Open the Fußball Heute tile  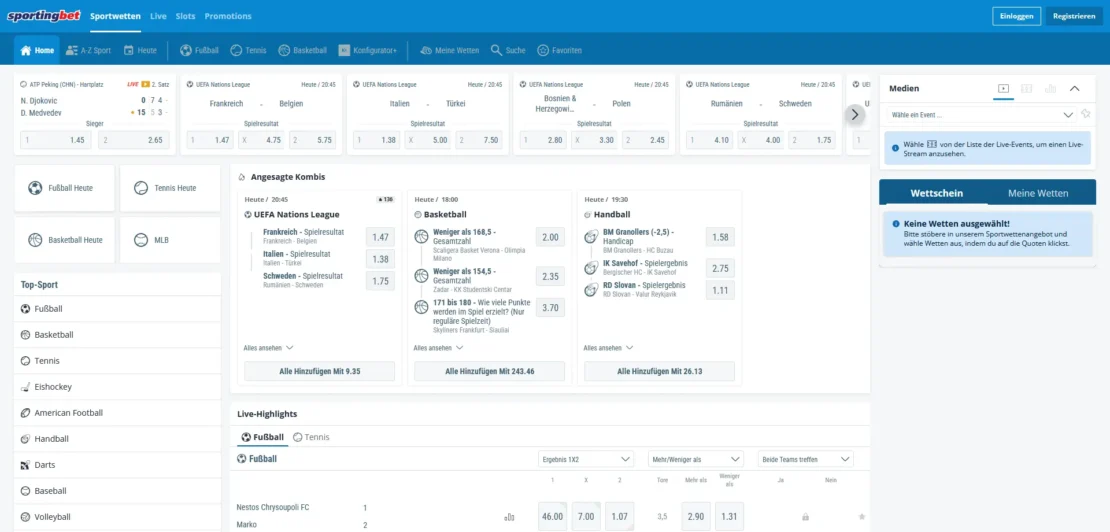(x=64, y=188)
